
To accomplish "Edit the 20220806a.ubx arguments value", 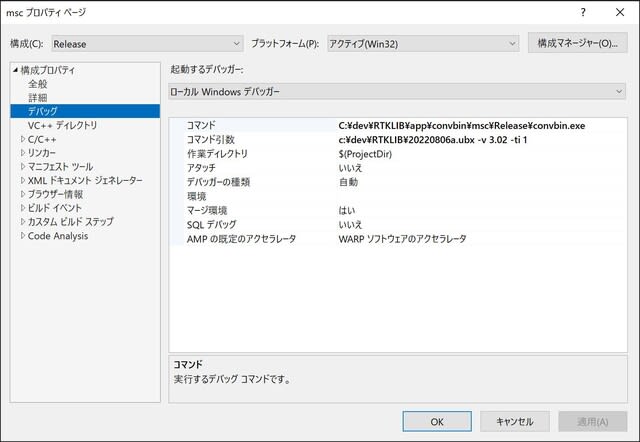I will (433, 140).
